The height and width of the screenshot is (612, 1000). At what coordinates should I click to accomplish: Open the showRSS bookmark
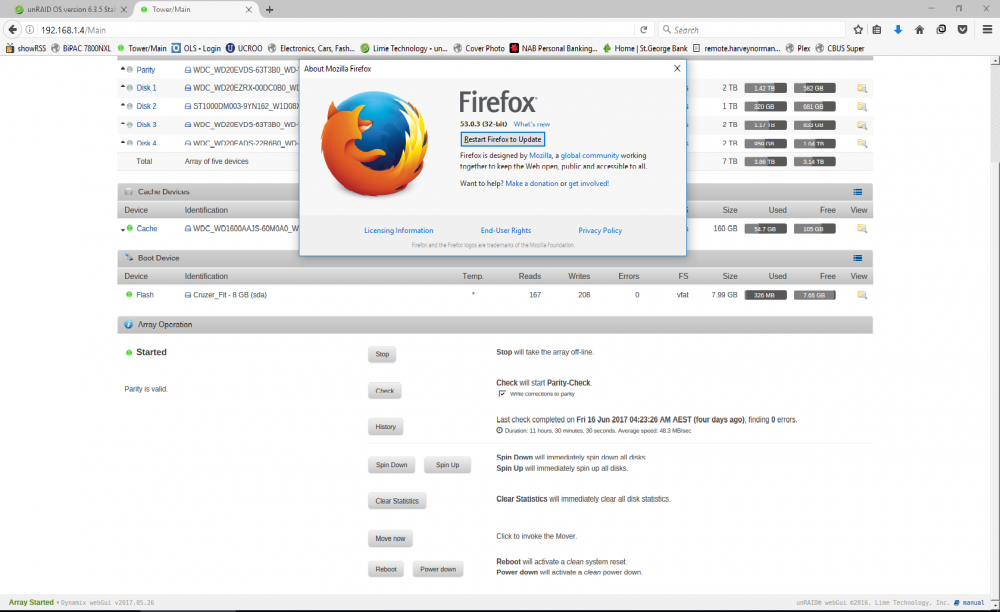[26, 48]
